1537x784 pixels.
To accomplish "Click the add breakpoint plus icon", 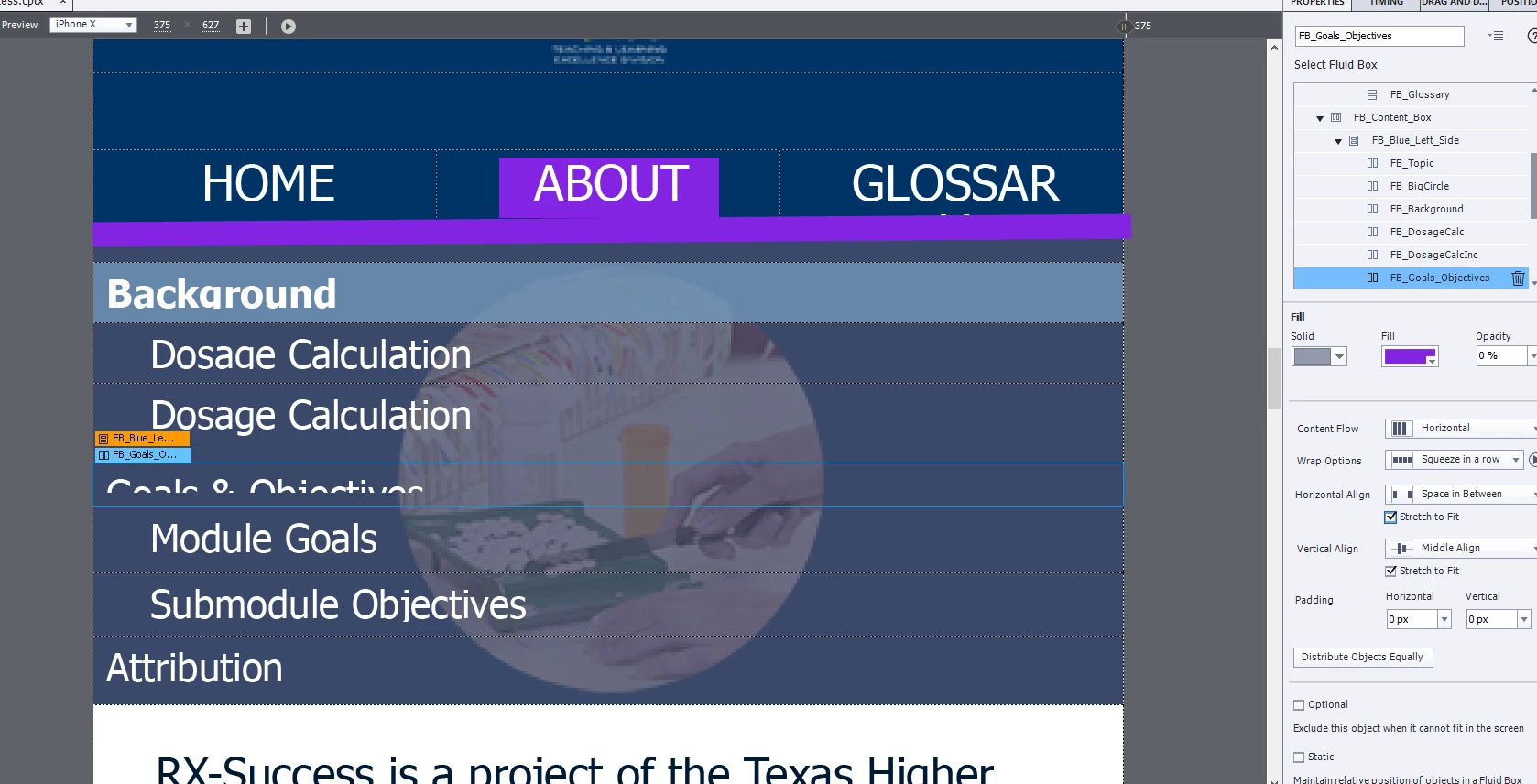I will point(244,27).
